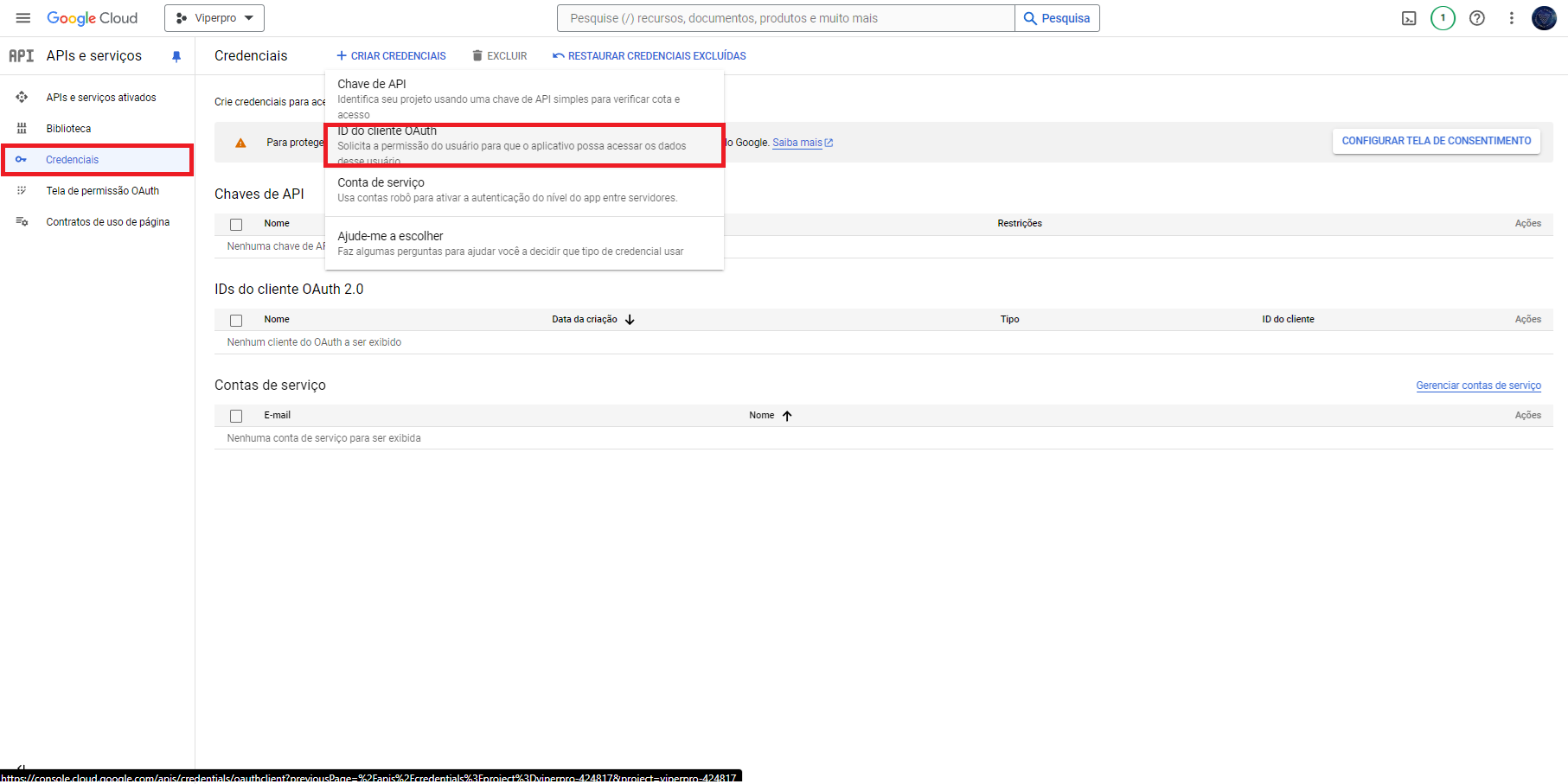Unpin APIs e serviços with pin icon
This screenshot has width=1568, height=784.
(x=176, y=56)
